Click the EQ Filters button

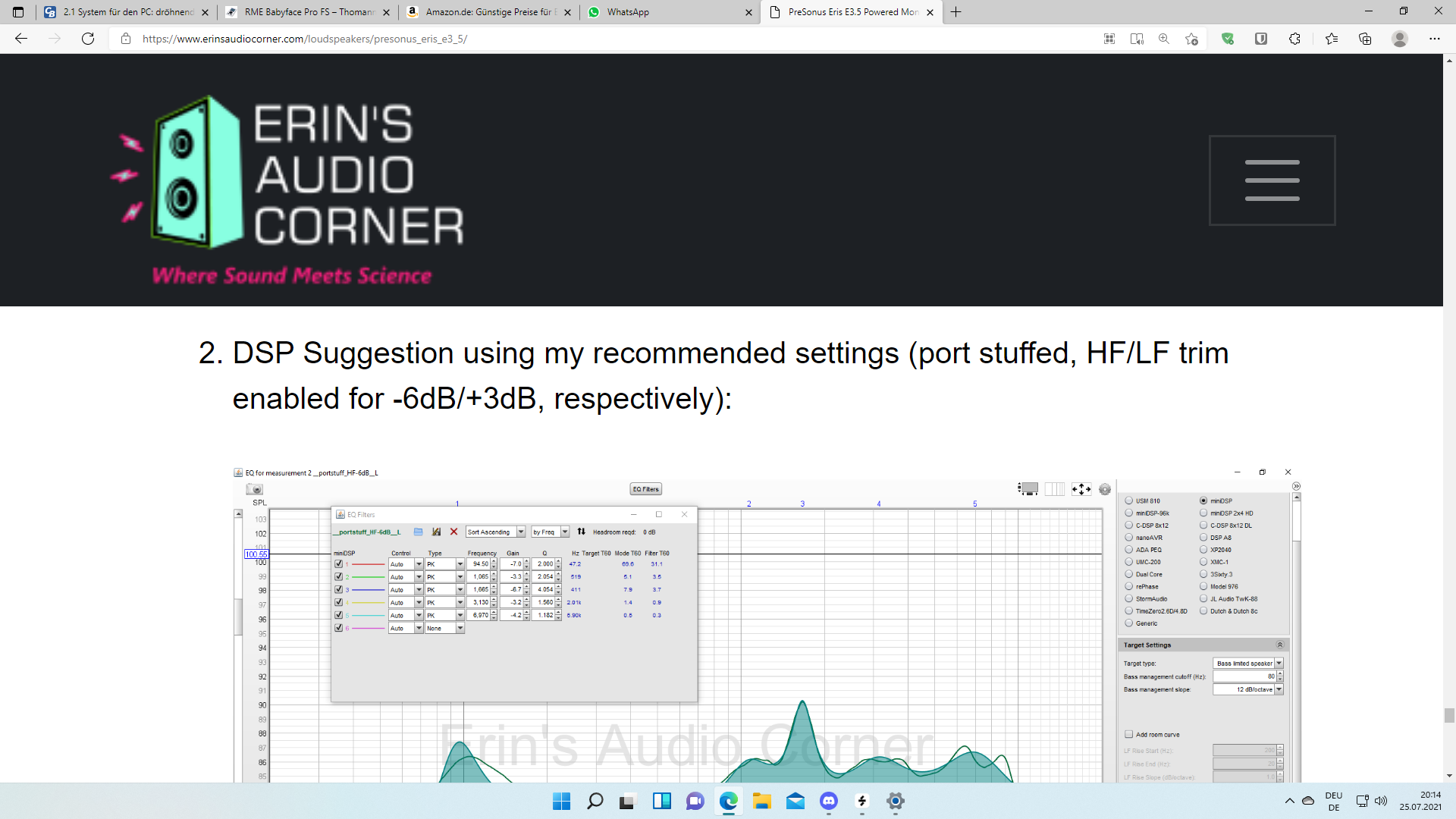(x=646, y=489)
